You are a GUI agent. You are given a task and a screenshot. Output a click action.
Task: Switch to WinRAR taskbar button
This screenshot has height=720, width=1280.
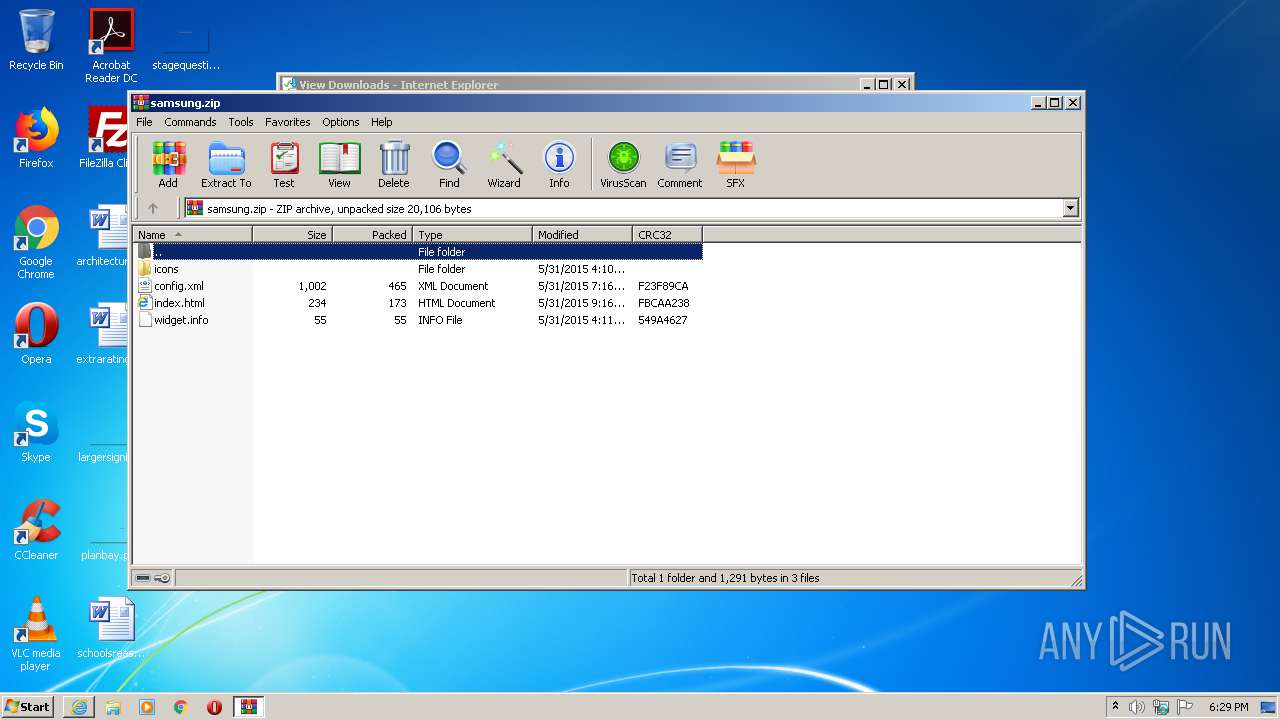(249, 707)
